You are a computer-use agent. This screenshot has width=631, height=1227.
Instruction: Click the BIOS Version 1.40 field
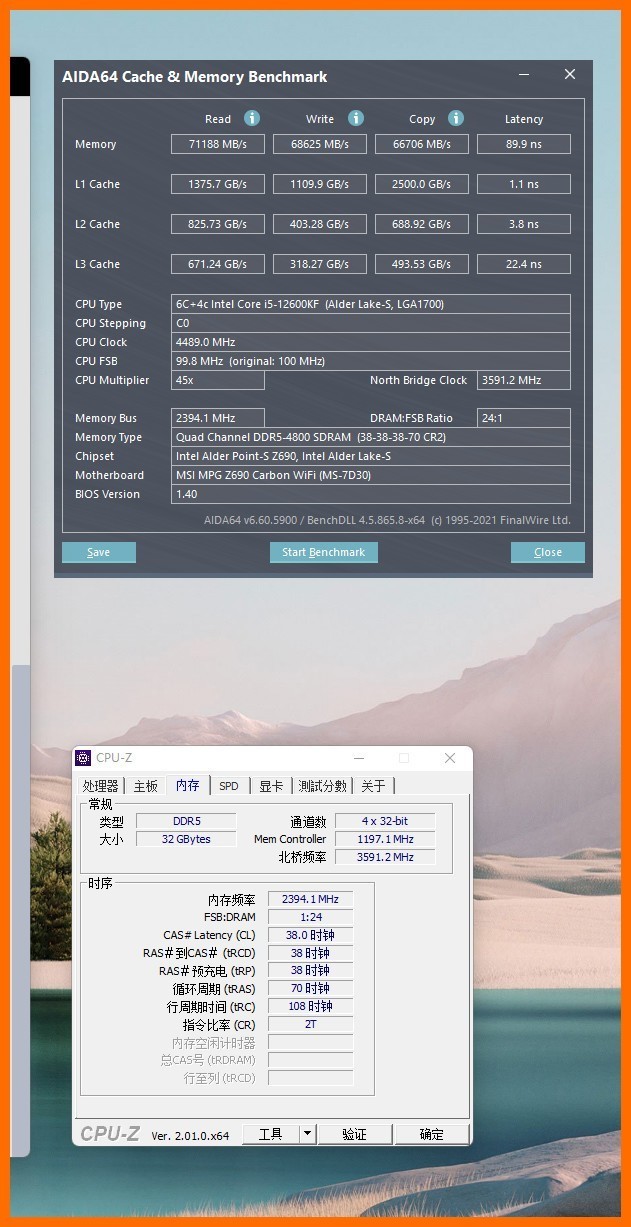(371, 494)
